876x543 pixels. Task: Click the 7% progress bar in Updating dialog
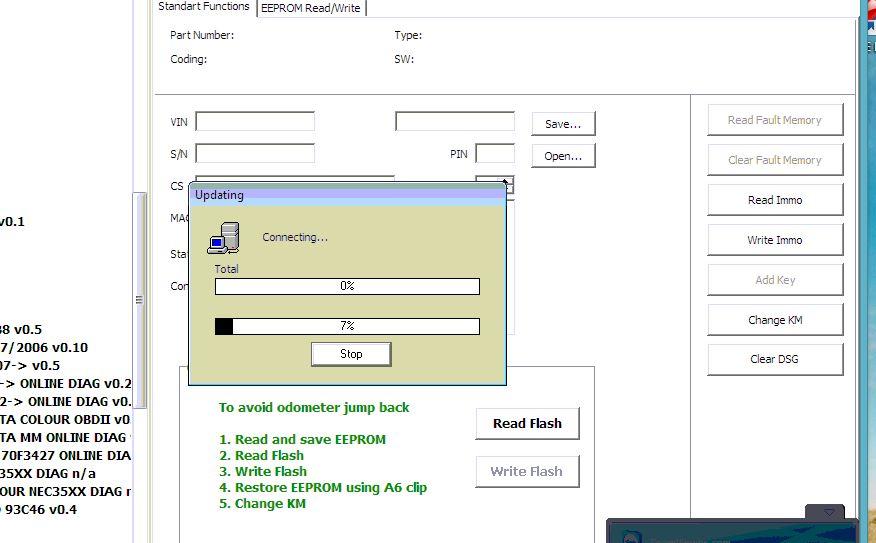click(347, 326)
